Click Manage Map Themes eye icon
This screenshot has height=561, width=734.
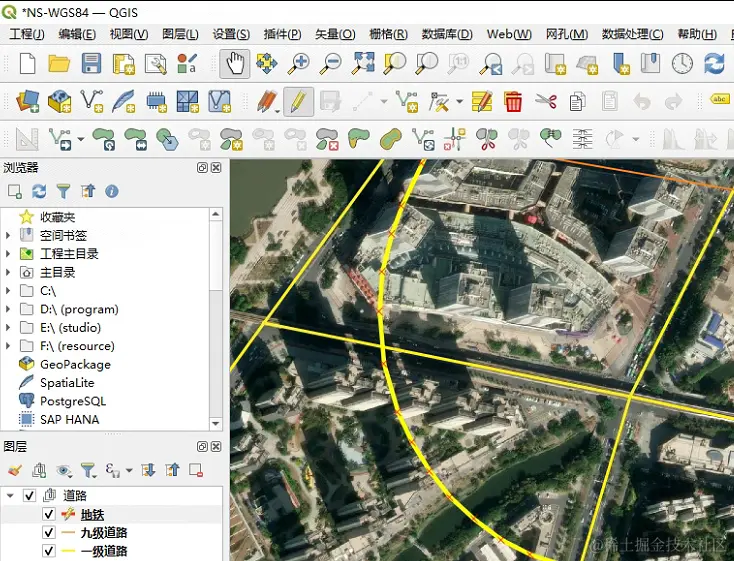point(64,470)
